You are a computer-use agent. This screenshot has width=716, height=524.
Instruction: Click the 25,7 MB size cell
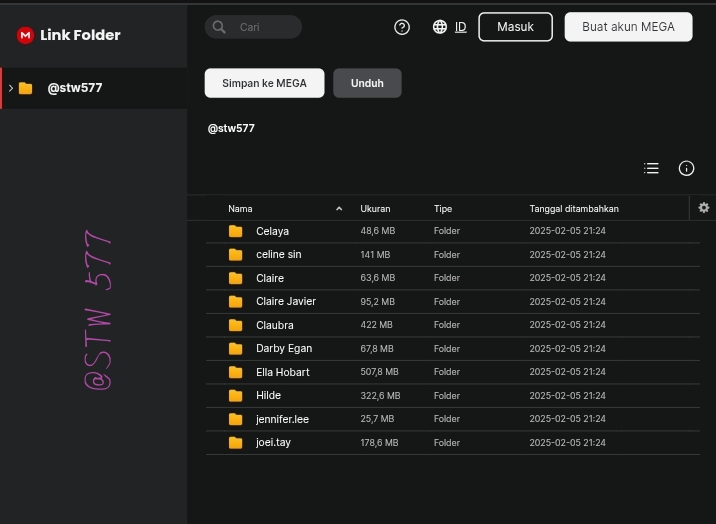(377, 419)
